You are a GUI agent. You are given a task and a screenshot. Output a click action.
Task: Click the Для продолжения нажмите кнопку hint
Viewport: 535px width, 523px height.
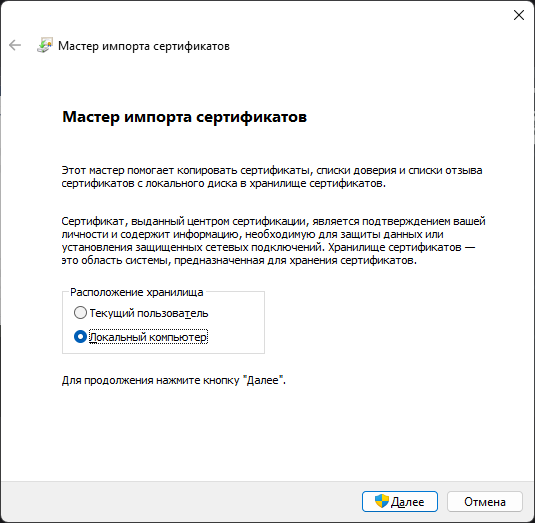pos(174,380)
